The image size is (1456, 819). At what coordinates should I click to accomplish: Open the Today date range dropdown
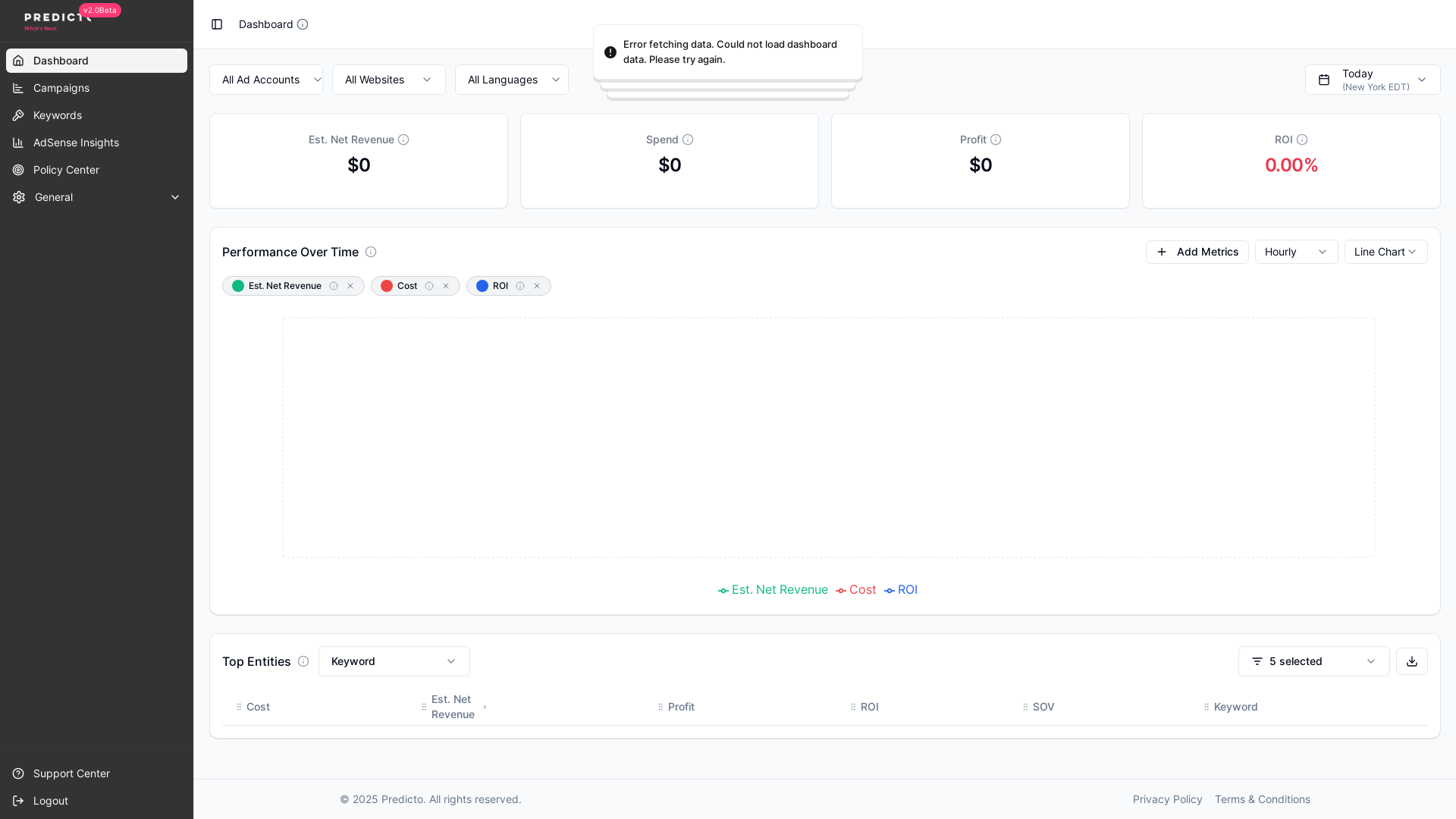(1373, 80)
